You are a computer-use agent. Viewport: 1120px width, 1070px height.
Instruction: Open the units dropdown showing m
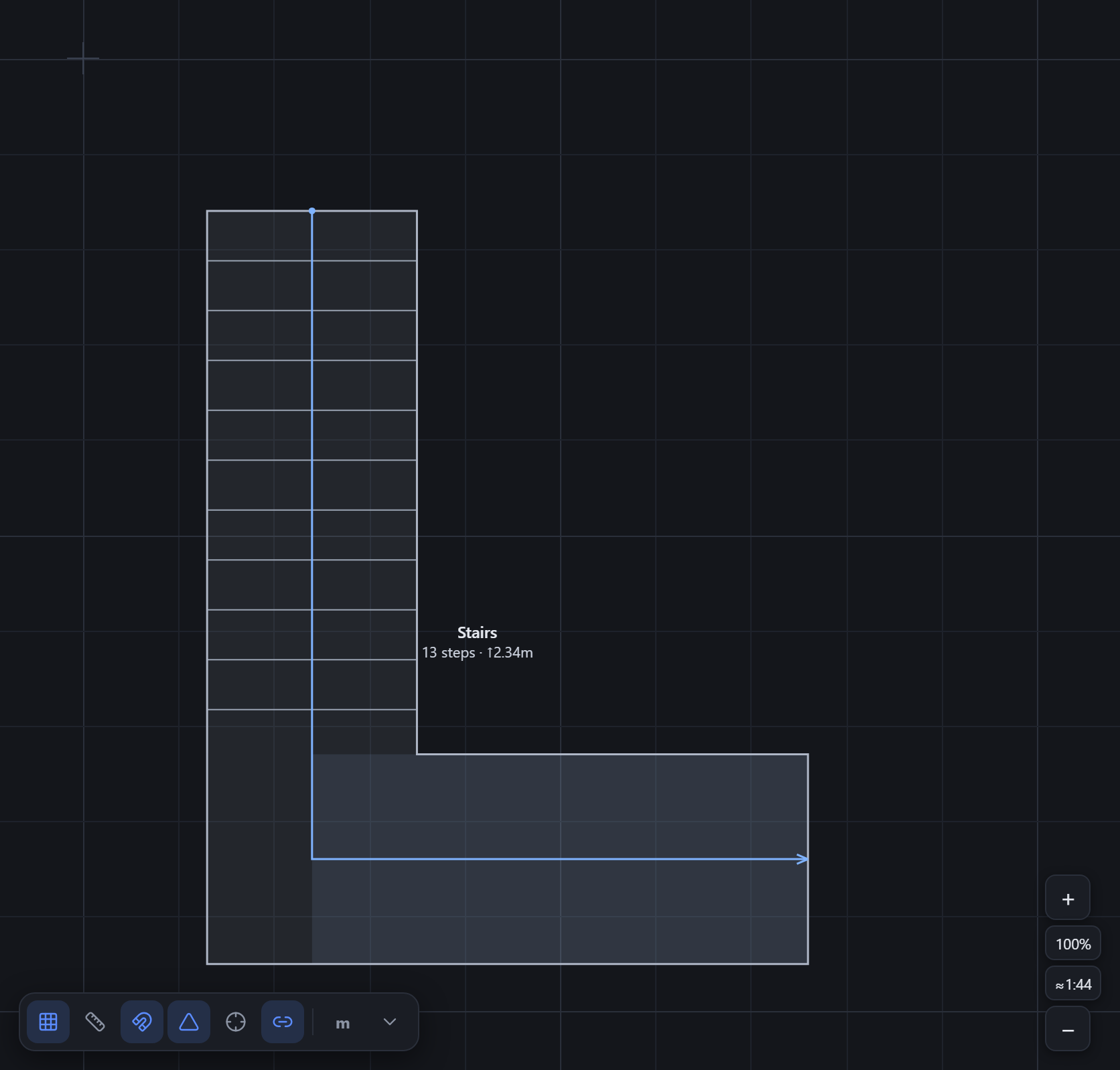[x=366, y=1022]
